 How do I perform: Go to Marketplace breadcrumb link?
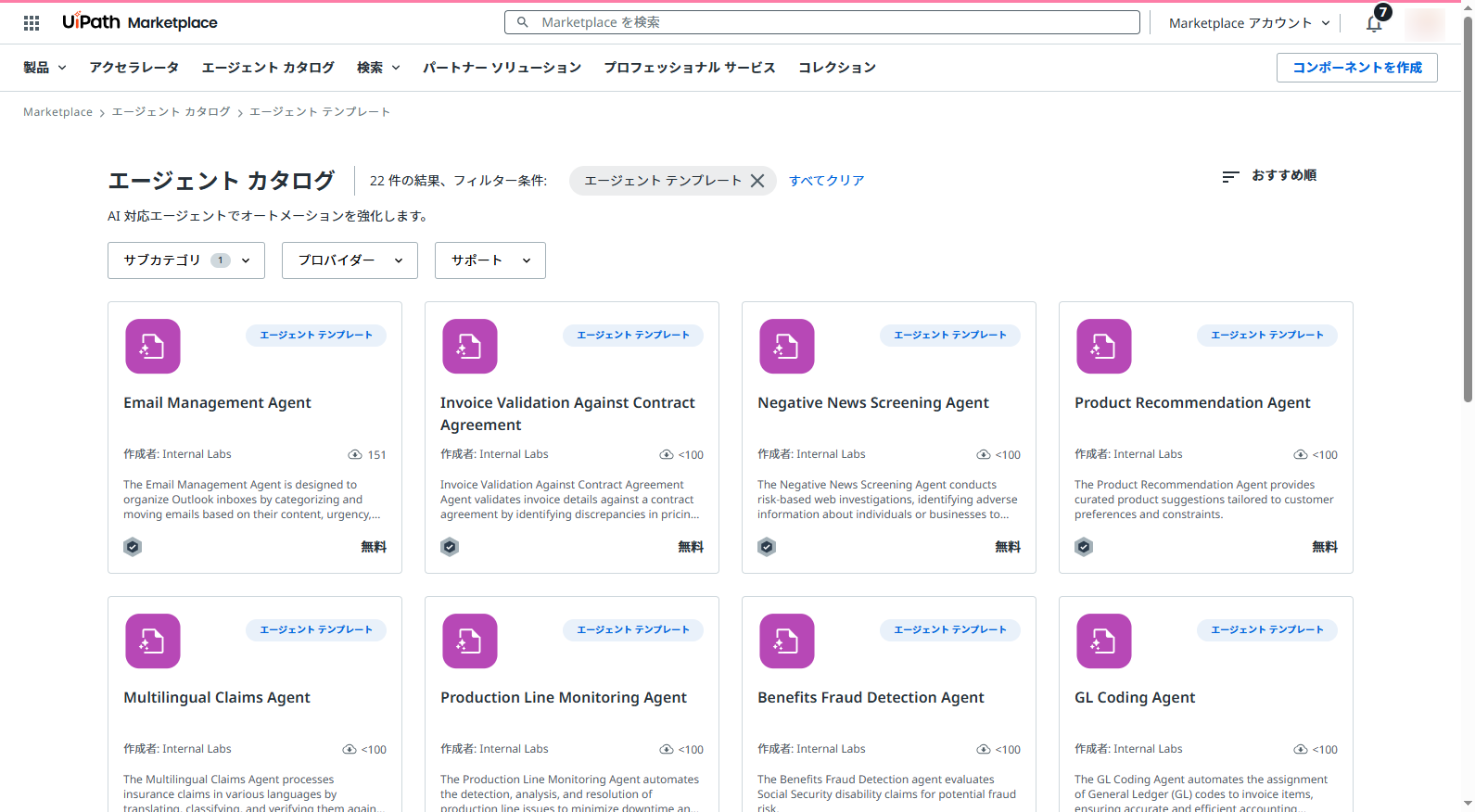[57, 112]
